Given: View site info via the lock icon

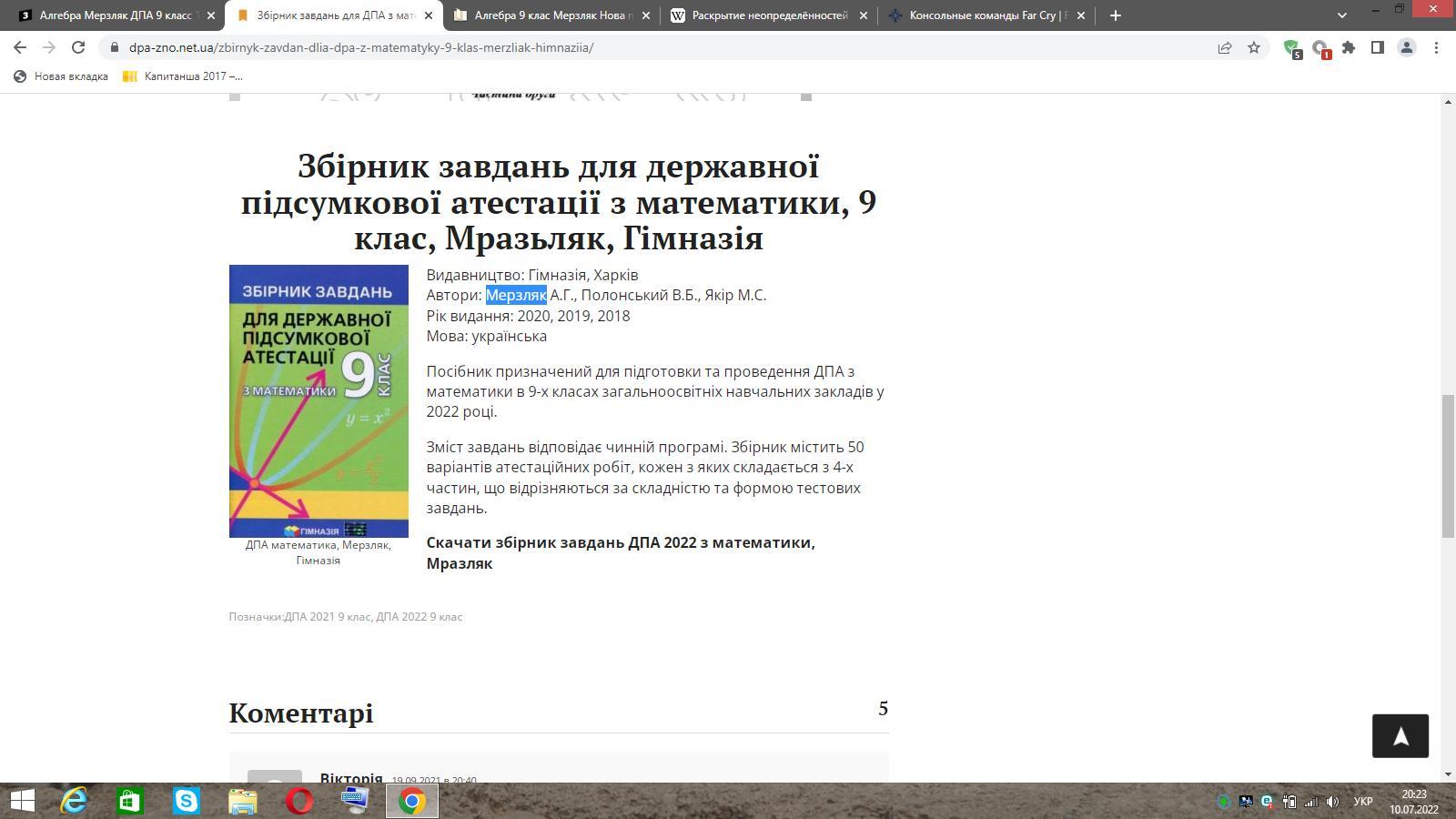Looking at the screenshot, I should pos(115,47).
